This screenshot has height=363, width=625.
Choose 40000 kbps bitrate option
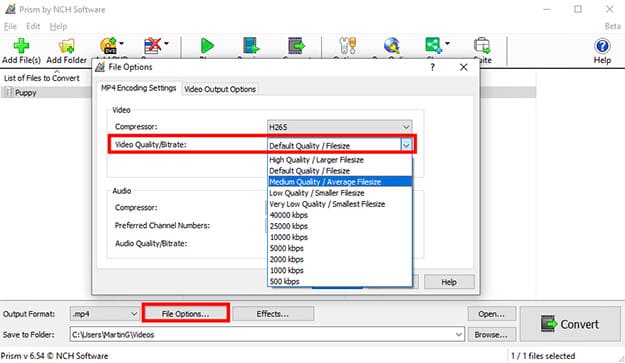click(340, 215)
